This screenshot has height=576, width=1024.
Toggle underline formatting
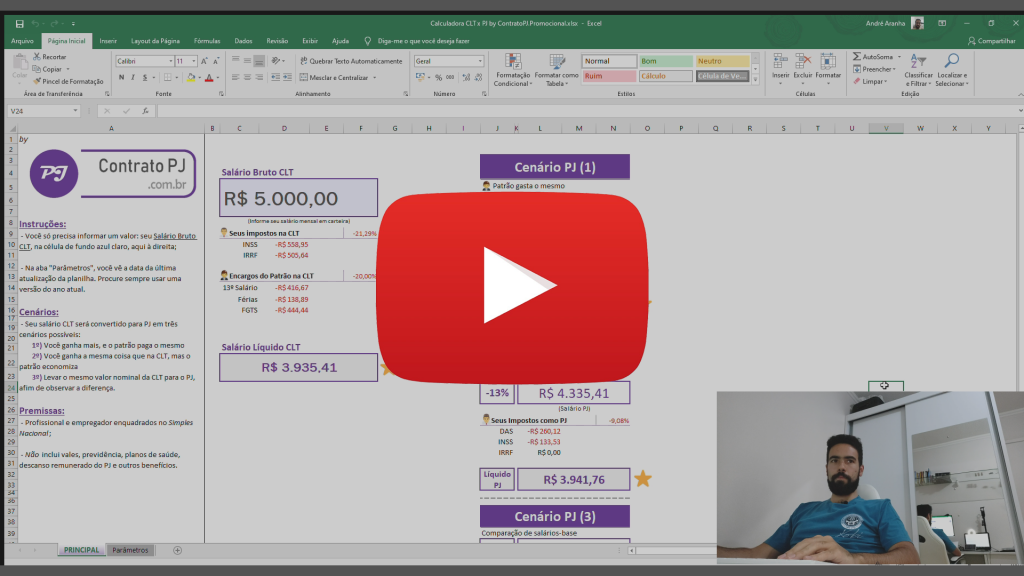pyautogui.click(x=143, y=77)
